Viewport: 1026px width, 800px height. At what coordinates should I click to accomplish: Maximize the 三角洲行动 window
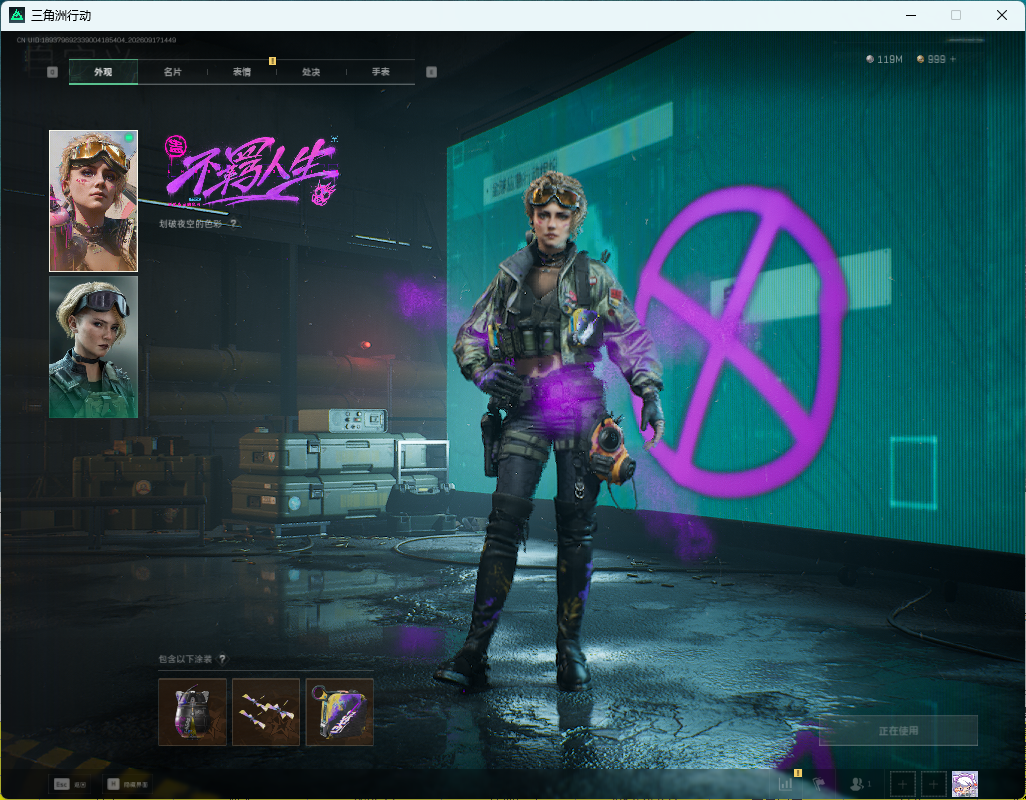point(956,15)
